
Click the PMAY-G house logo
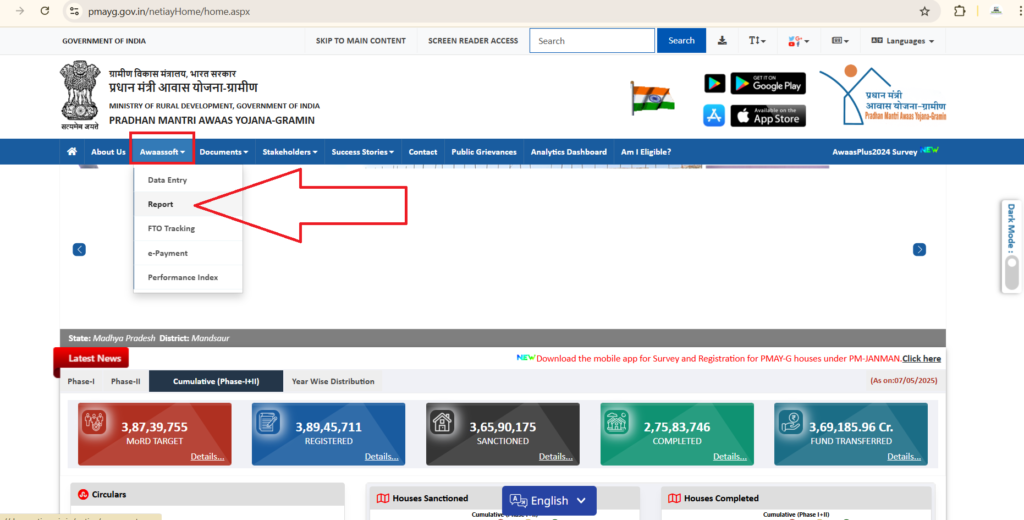882,95
